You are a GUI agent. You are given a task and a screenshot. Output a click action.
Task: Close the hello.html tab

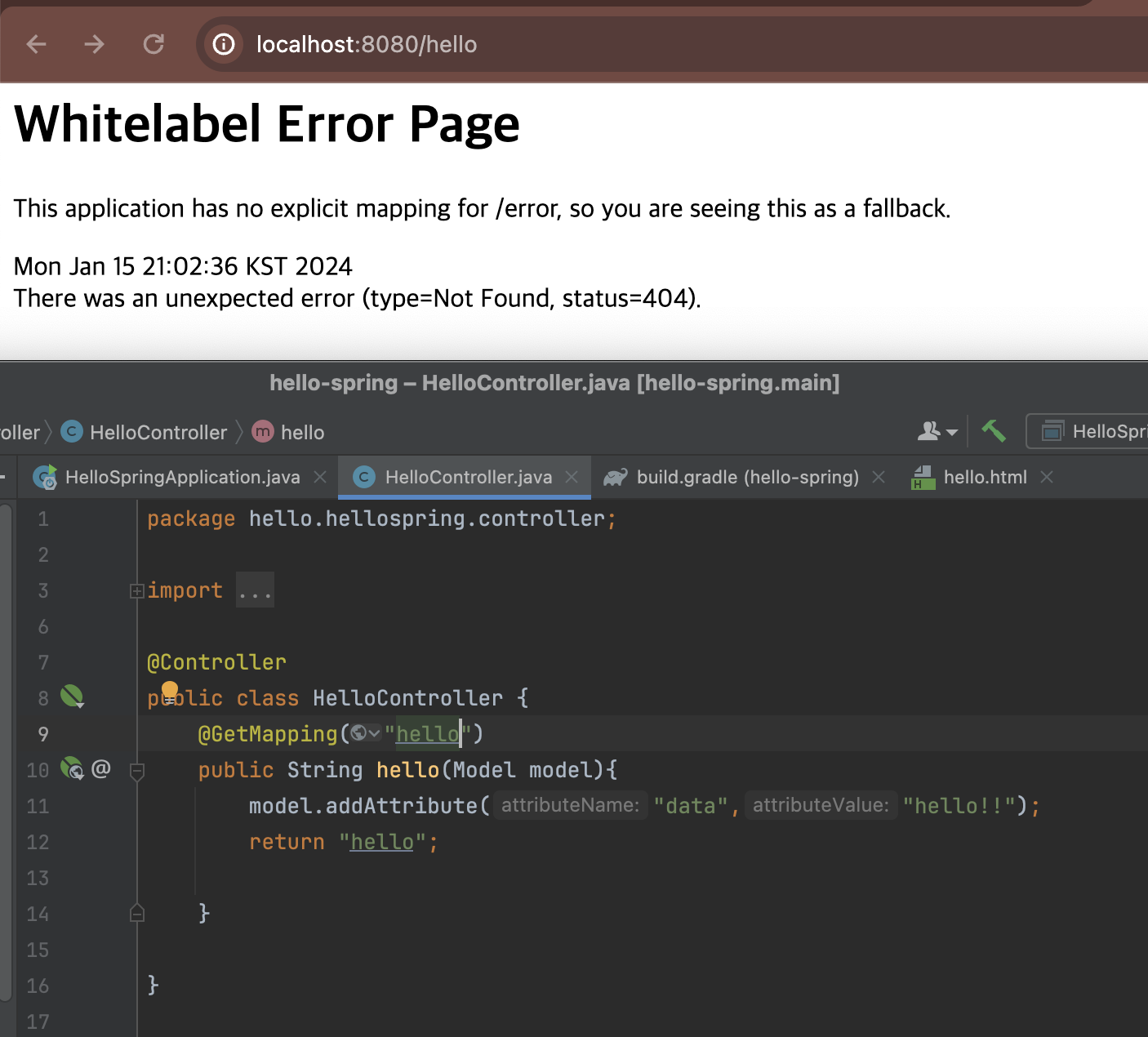pyautogui.click(x=1047, y=477)
